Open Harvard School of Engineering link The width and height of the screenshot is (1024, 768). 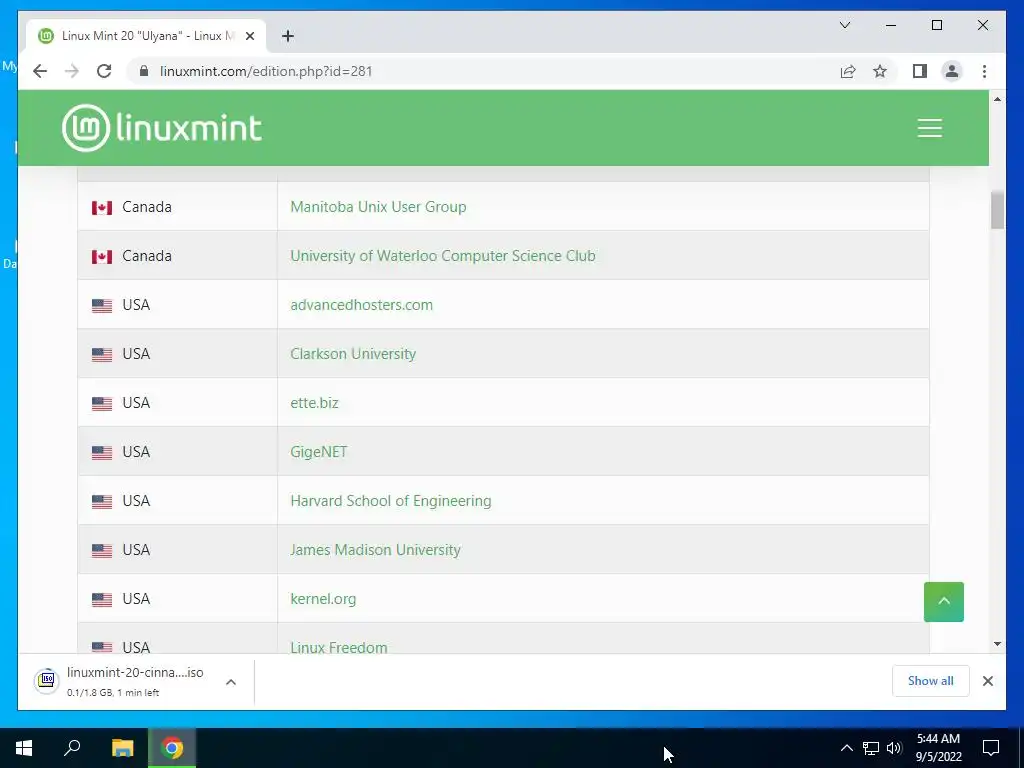[x=391, y=501]
